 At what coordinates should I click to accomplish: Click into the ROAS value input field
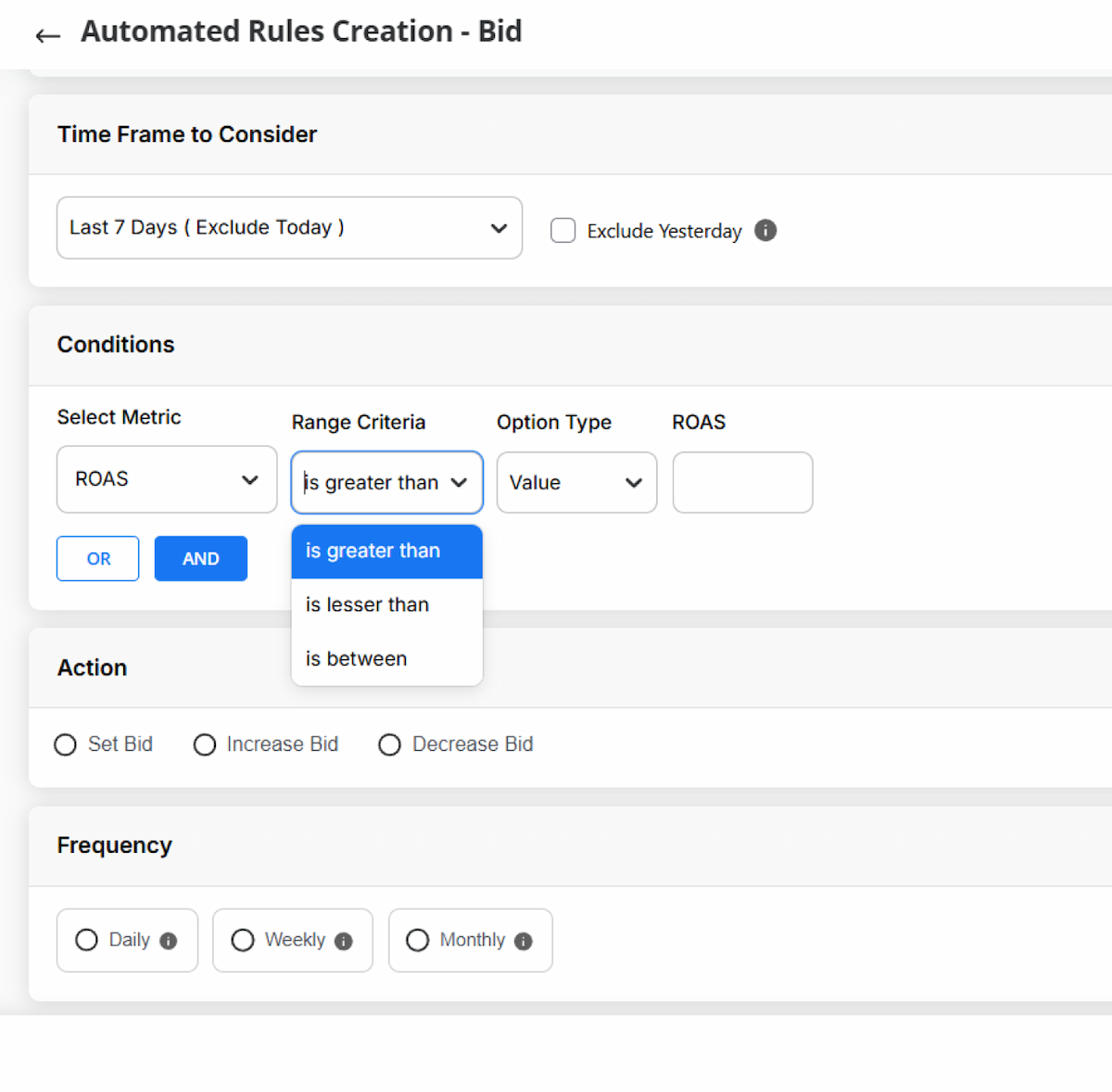point(742,482)
